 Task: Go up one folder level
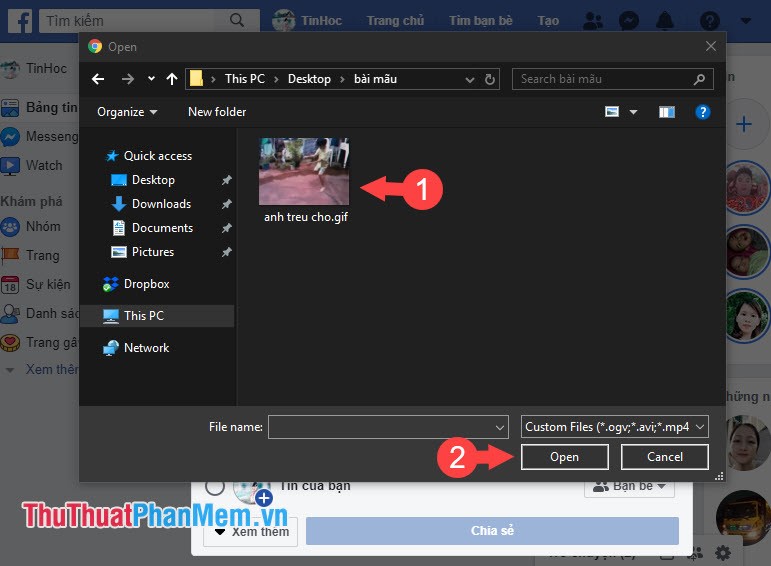tap(172, 79)
